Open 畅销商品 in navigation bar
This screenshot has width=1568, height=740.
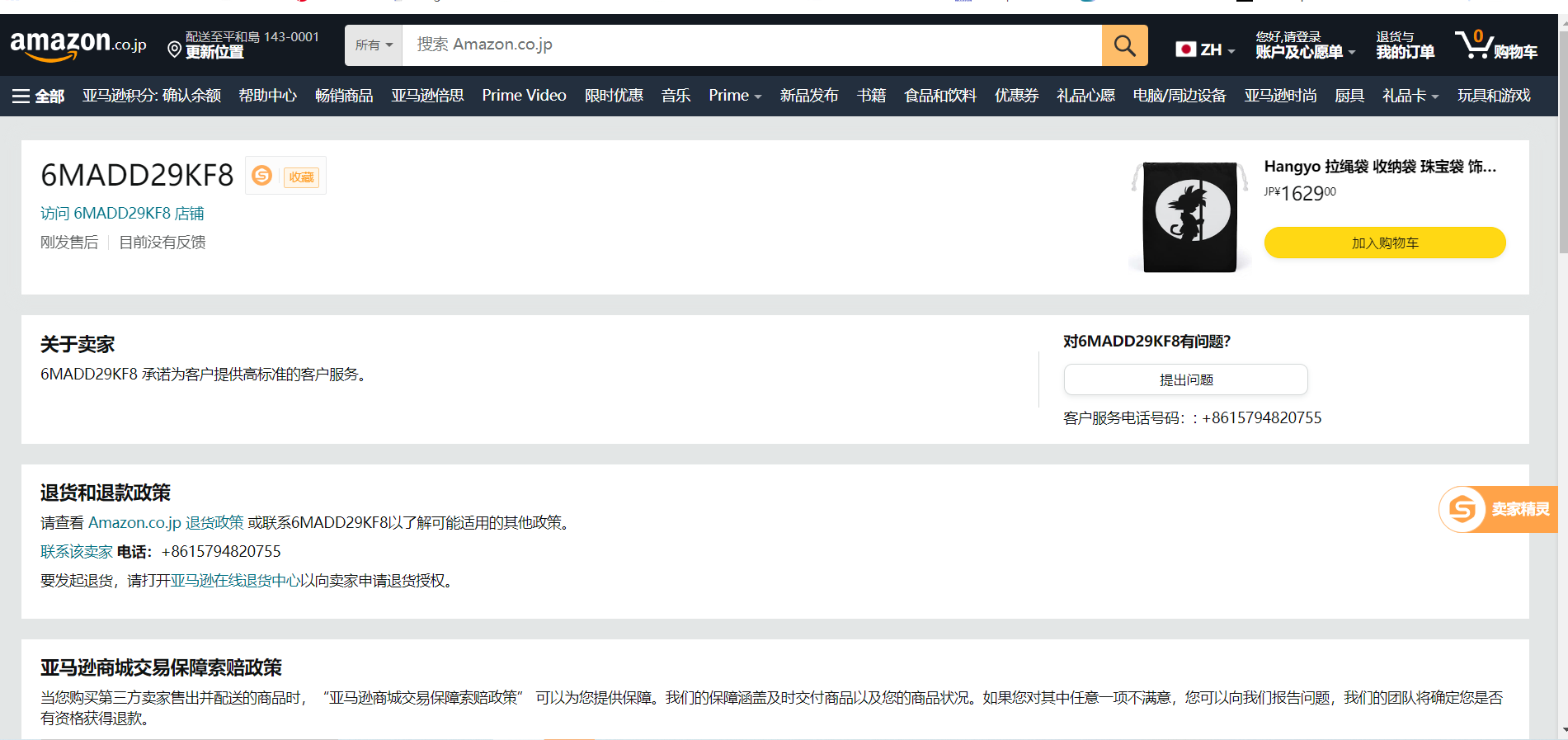344,96
